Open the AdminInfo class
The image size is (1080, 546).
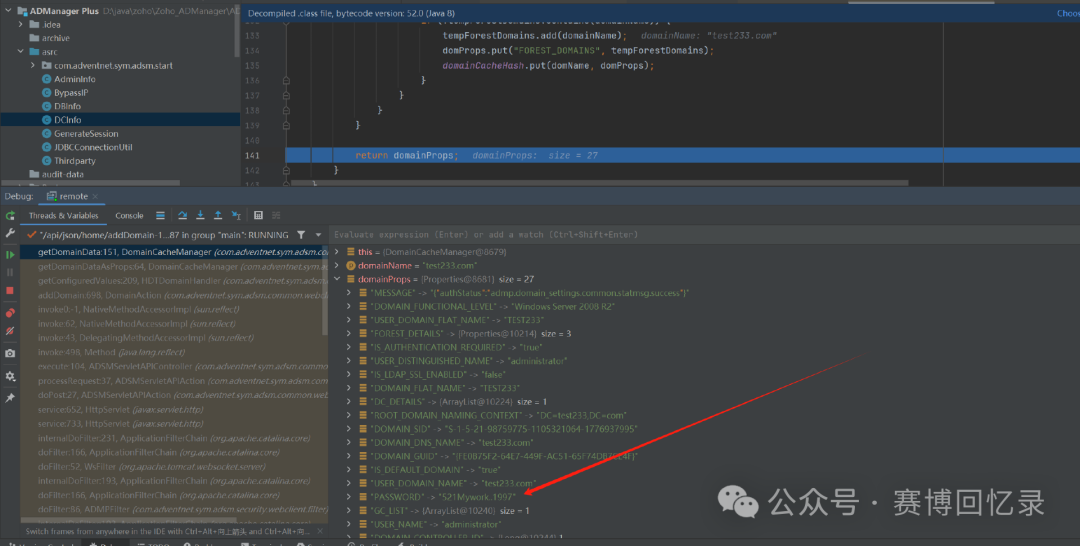[74, 79]
